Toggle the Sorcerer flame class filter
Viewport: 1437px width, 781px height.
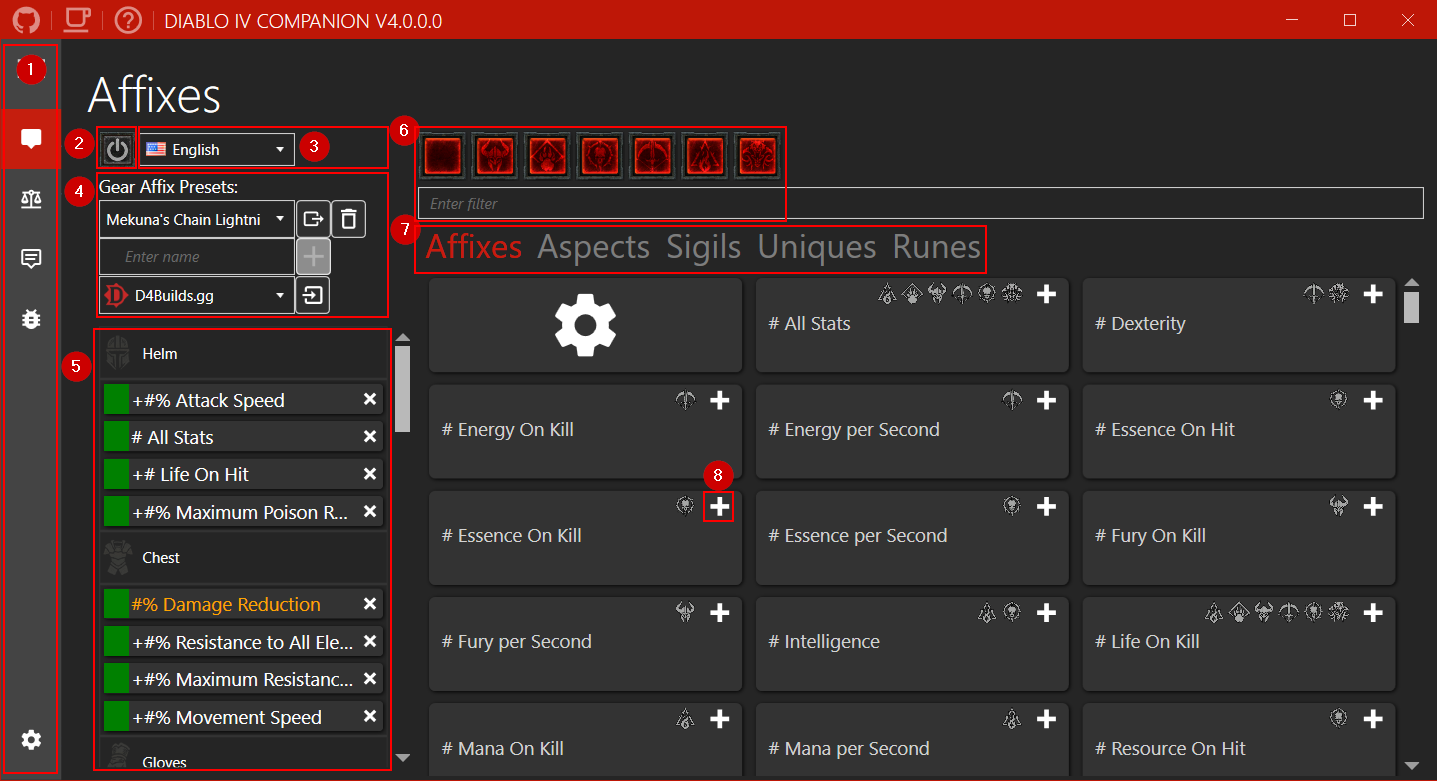706,156
